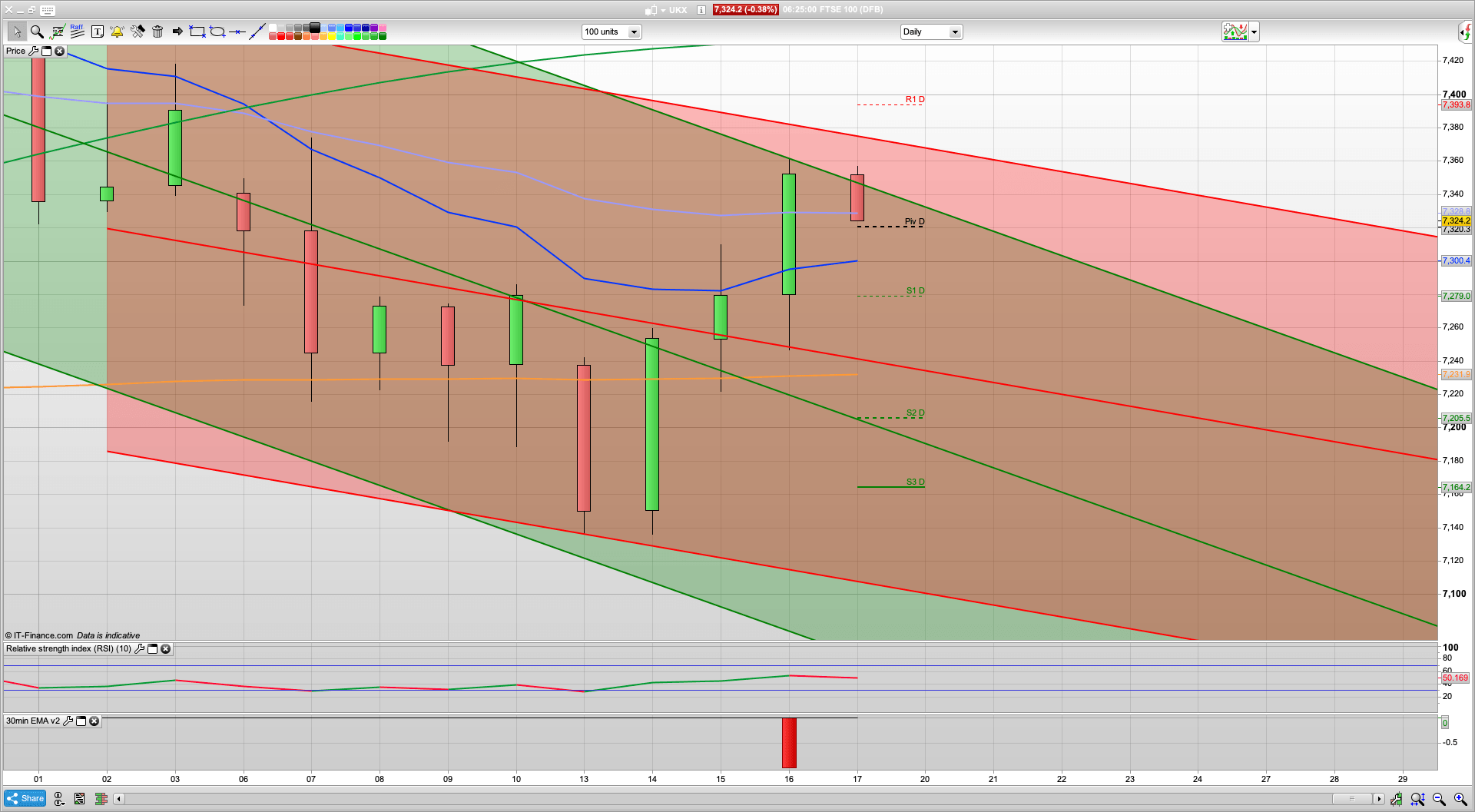Select the magnifying glass zoom tool

[x=36, y=31]
